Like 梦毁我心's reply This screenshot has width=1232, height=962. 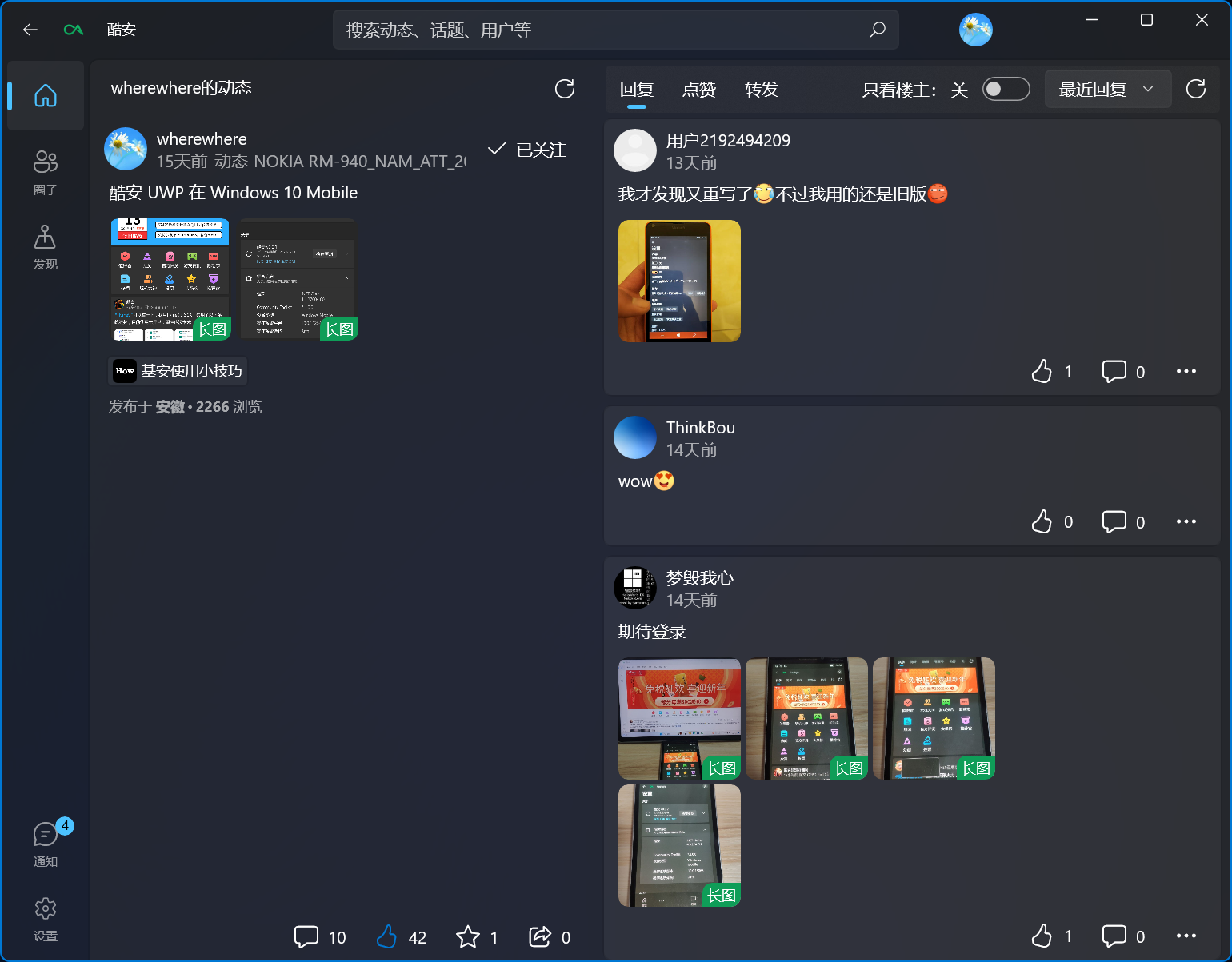click(x=1051, y=936)
